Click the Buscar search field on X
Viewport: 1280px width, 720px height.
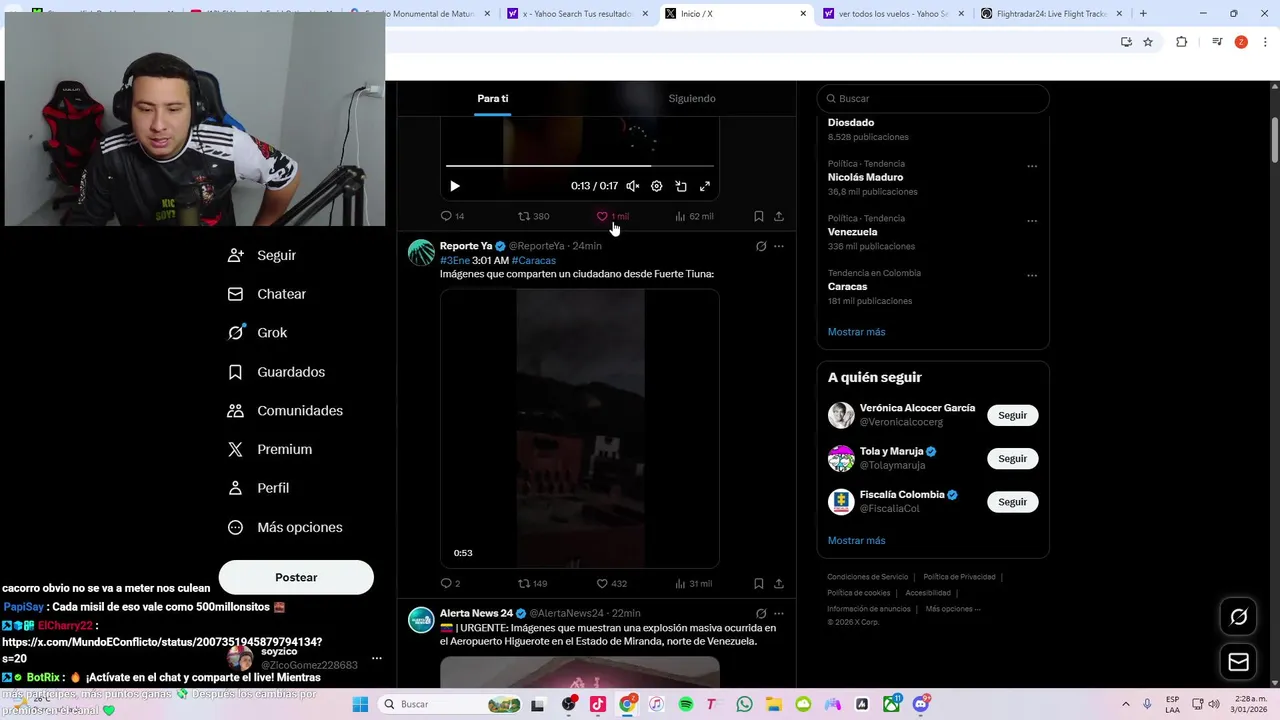pos(933,98)
